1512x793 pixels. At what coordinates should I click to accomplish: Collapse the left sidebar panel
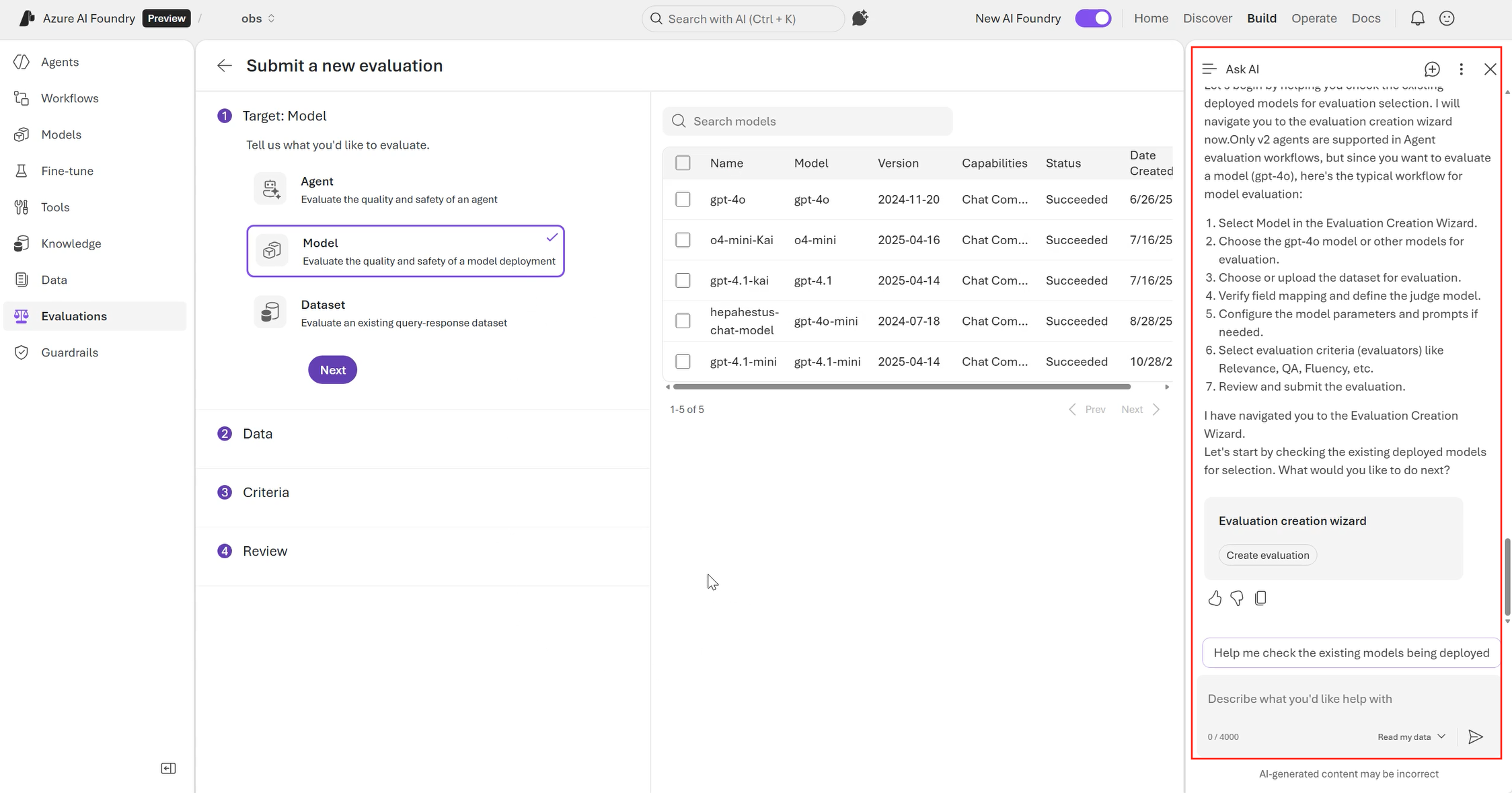coord(168,768)
